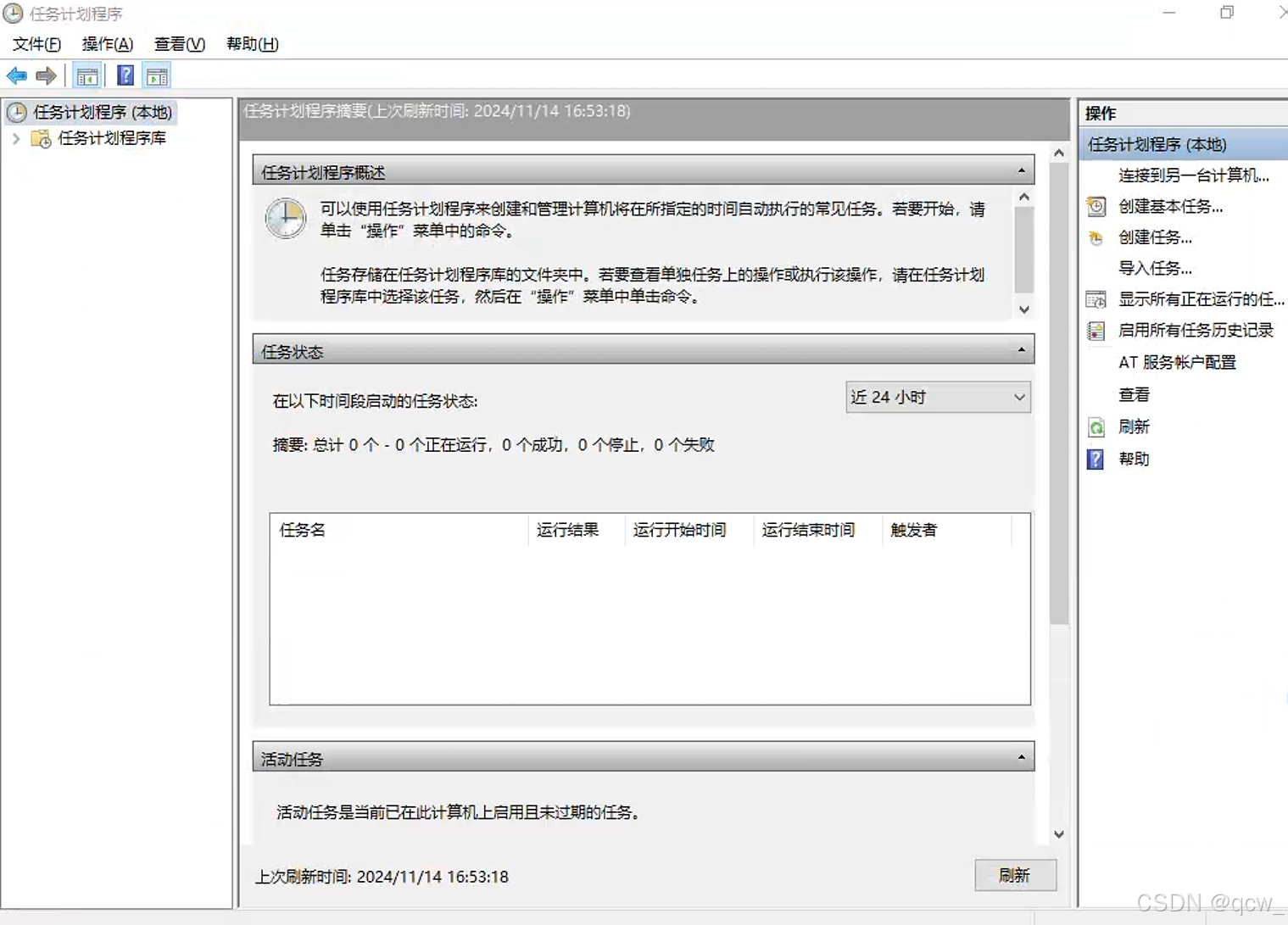Click the bottom 刷新 button
Image resolution: width=1288 pixels, height=925 pixels.
click(1015, 875)
